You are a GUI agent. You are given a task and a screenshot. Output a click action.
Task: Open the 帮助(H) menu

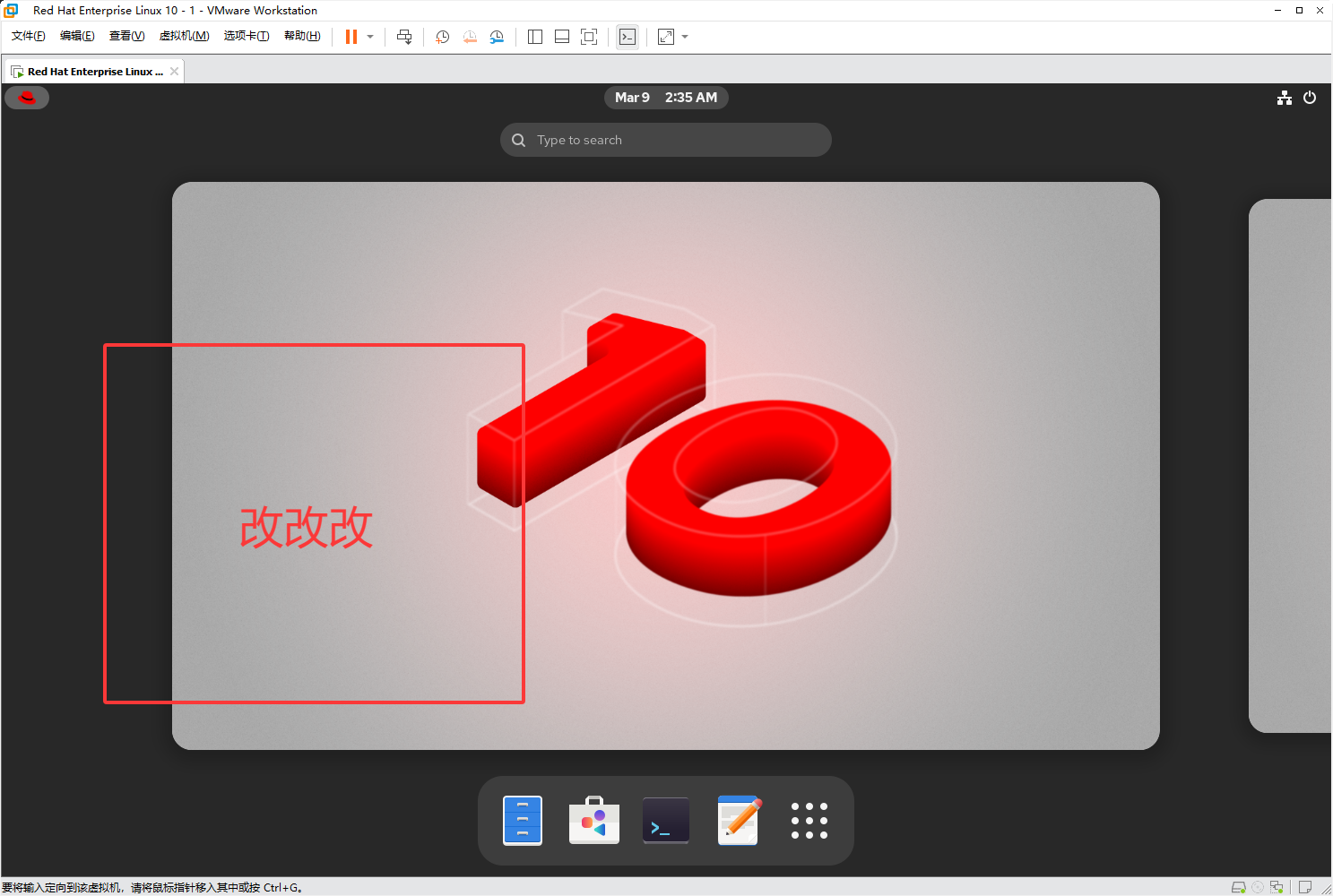click(x=302, y=36)
